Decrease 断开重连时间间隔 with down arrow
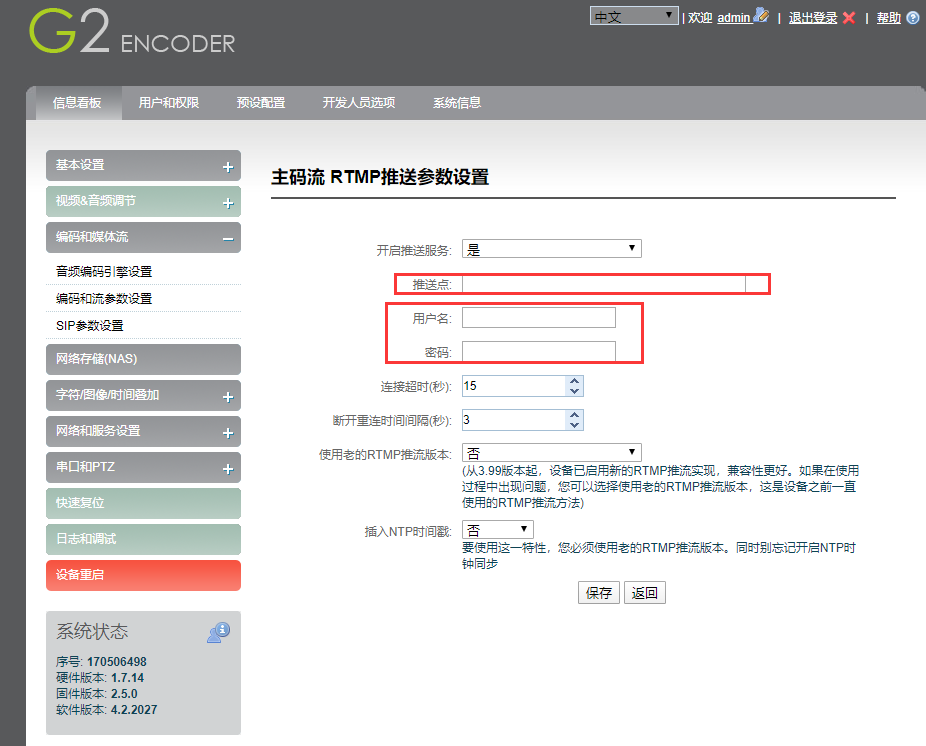The image size is (926, 746). pyautogui.click(x=575, y=425)
